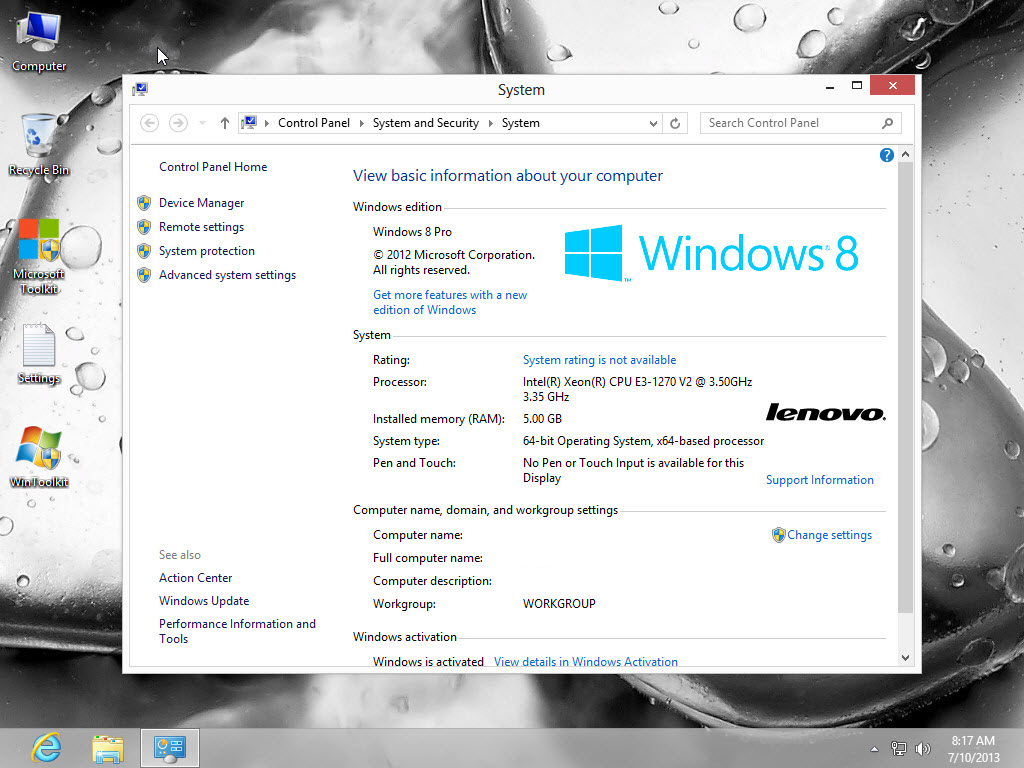Open Remote settings
The image size is (1024, 768).
(x=201, y=227)
